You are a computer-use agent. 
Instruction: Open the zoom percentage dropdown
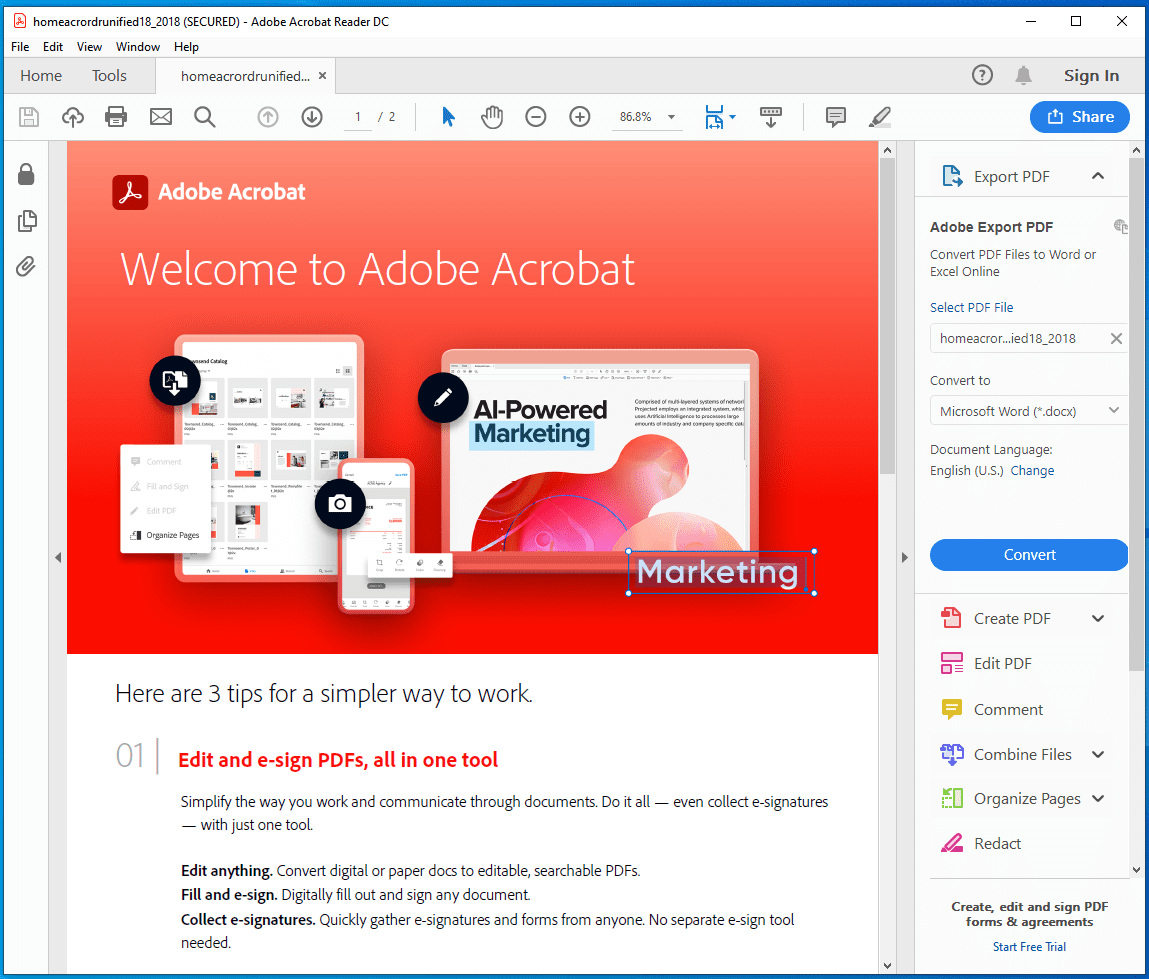pos(671,116)
